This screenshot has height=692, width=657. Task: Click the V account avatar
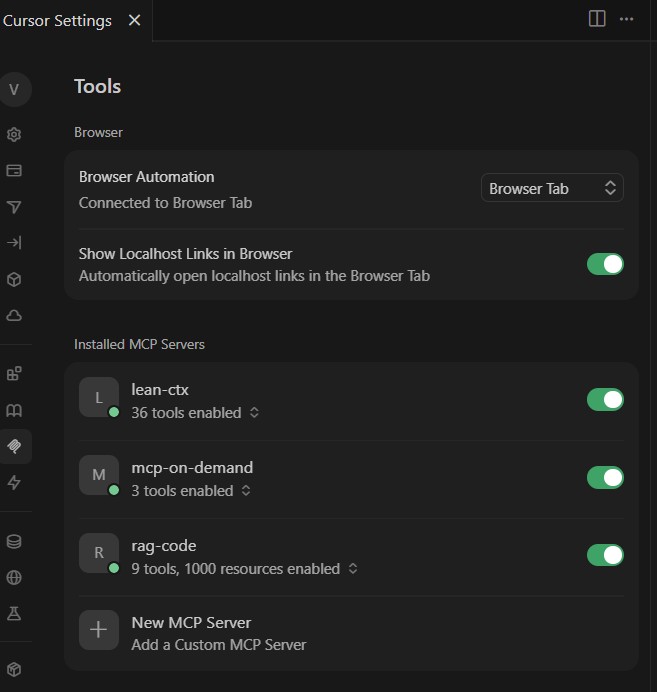point(14,89)
